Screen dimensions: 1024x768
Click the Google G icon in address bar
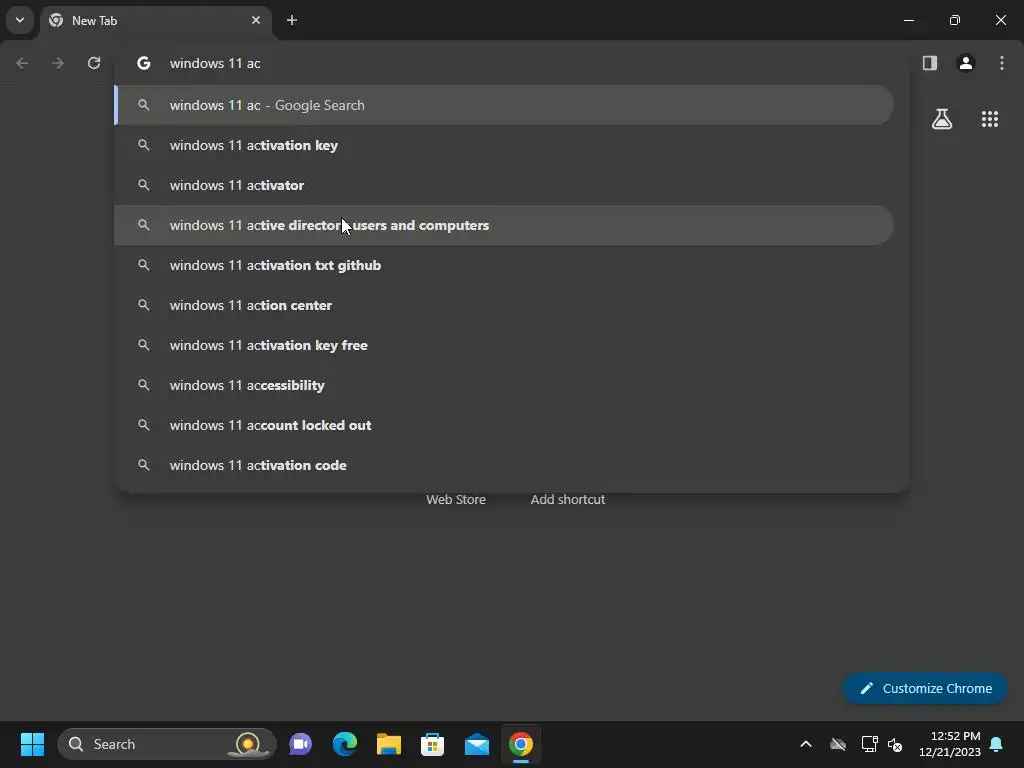tap(144, 63)
